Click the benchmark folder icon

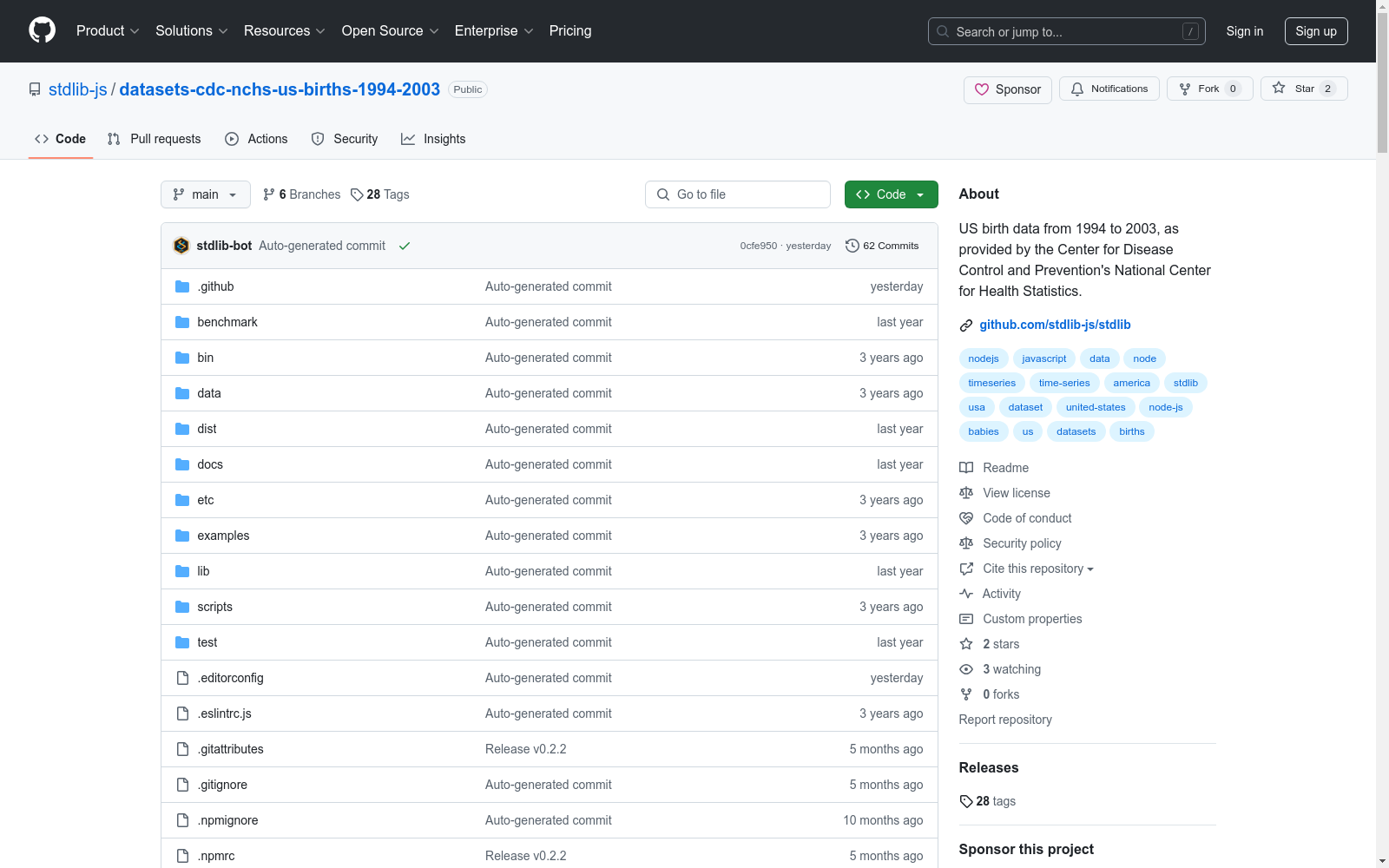(x=182, y=322)
